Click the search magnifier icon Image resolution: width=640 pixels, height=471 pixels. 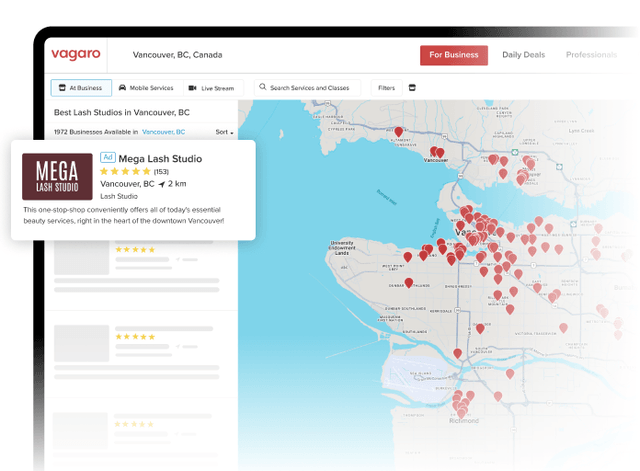pos(263,87)
